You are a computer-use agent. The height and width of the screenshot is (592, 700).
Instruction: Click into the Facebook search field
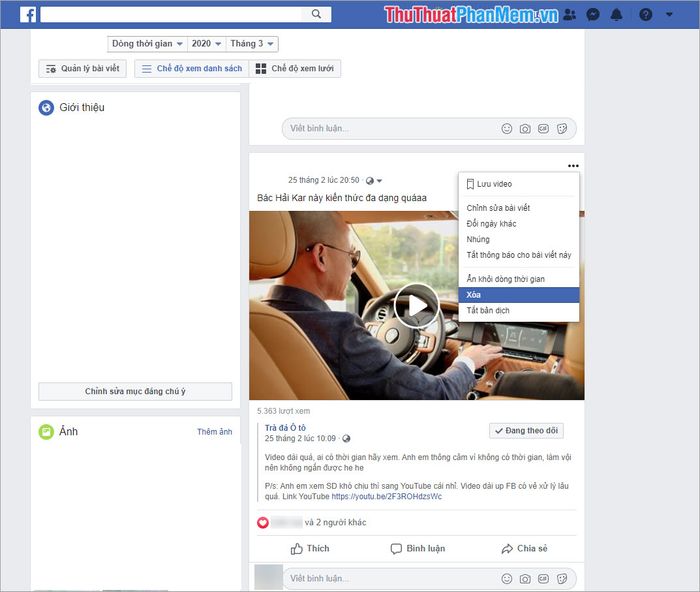pyautogui.click(x=172, y=14)
